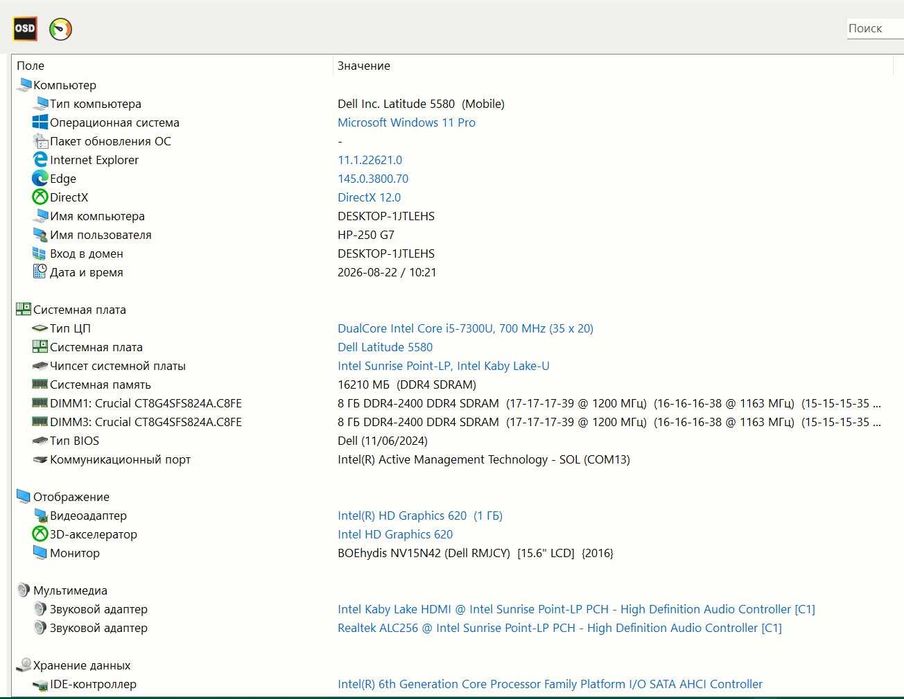Select the Dell Inc. Latitude 5580 (Mobile) value
Viewport: 904px width, 699px height.
pos(421,104)
